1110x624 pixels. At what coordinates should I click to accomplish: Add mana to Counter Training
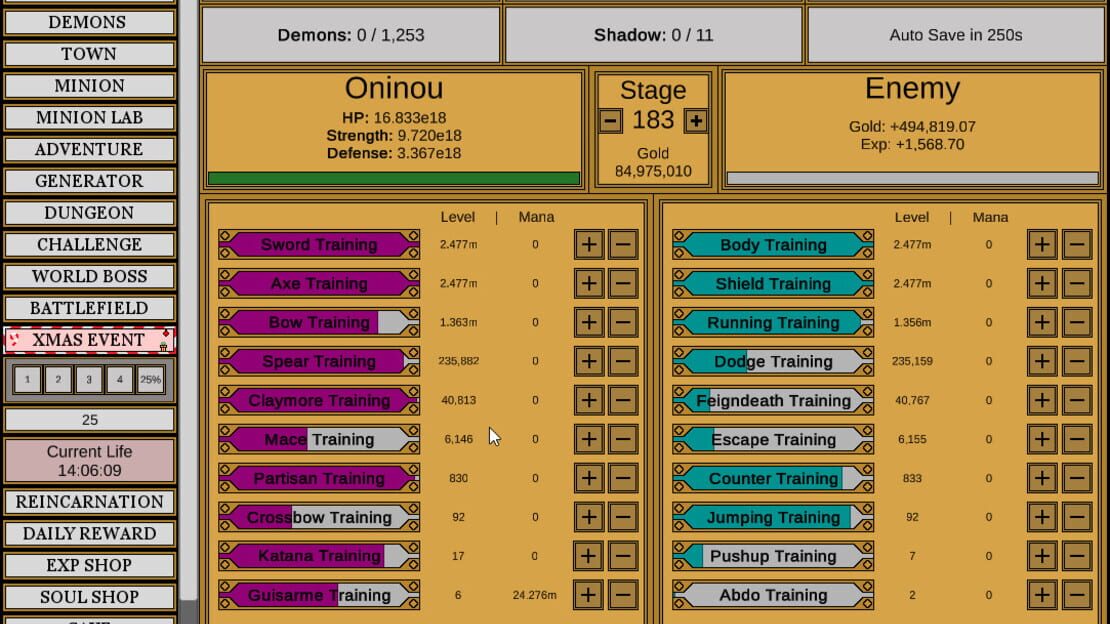pos(1042,478)
